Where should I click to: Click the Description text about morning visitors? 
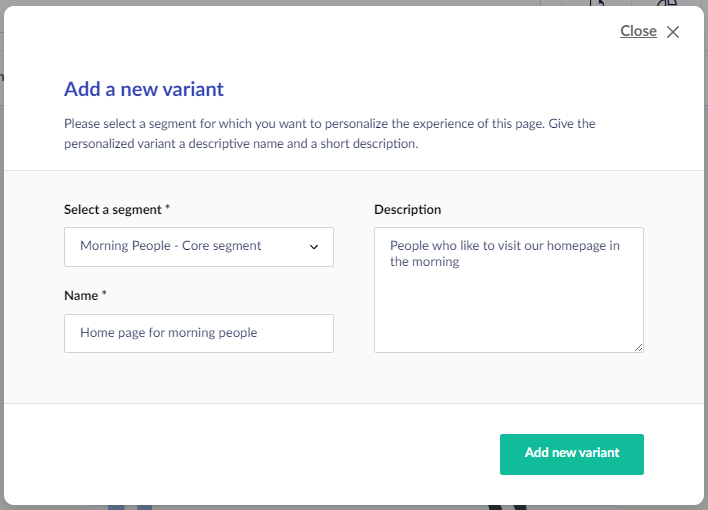504,253
